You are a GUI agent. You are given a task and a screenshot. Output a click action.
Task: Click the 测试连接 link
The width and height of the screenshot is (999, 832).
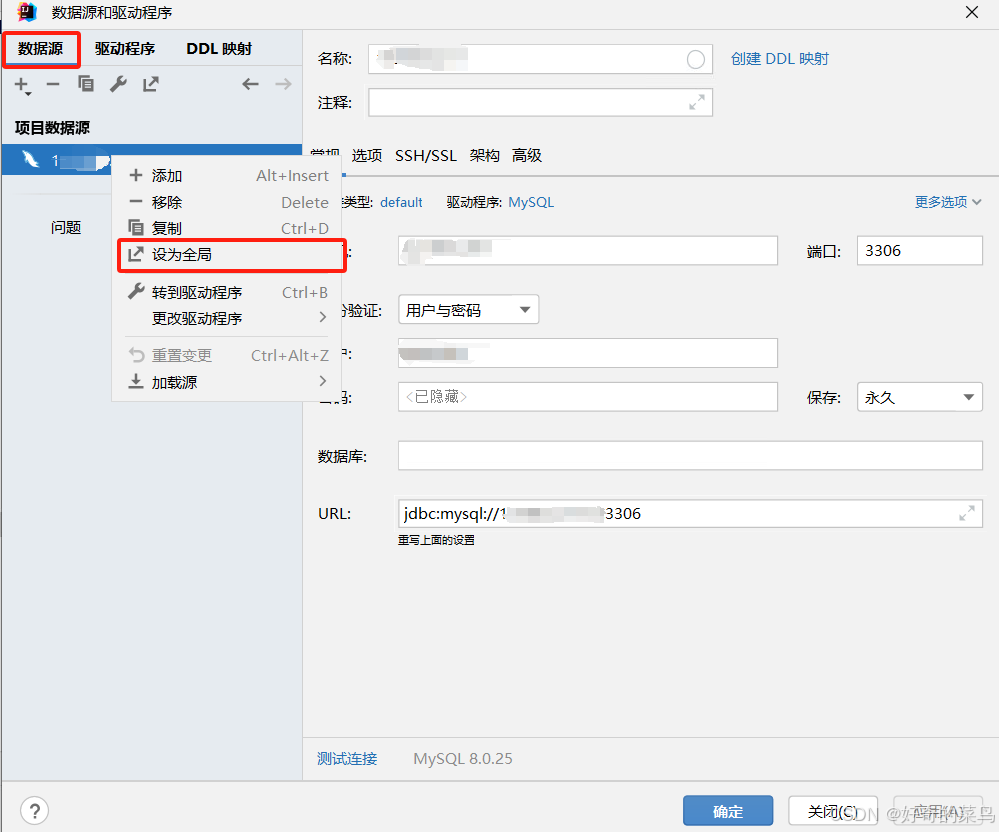point(347,759)
